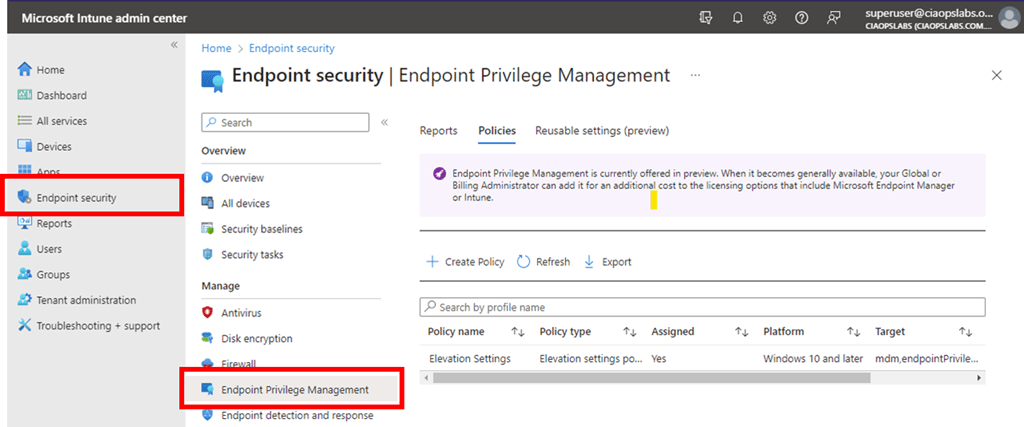The image size is (1024, 427).
Task: Open Antivirus from the Manage section
Action: [x=243, y=313]
